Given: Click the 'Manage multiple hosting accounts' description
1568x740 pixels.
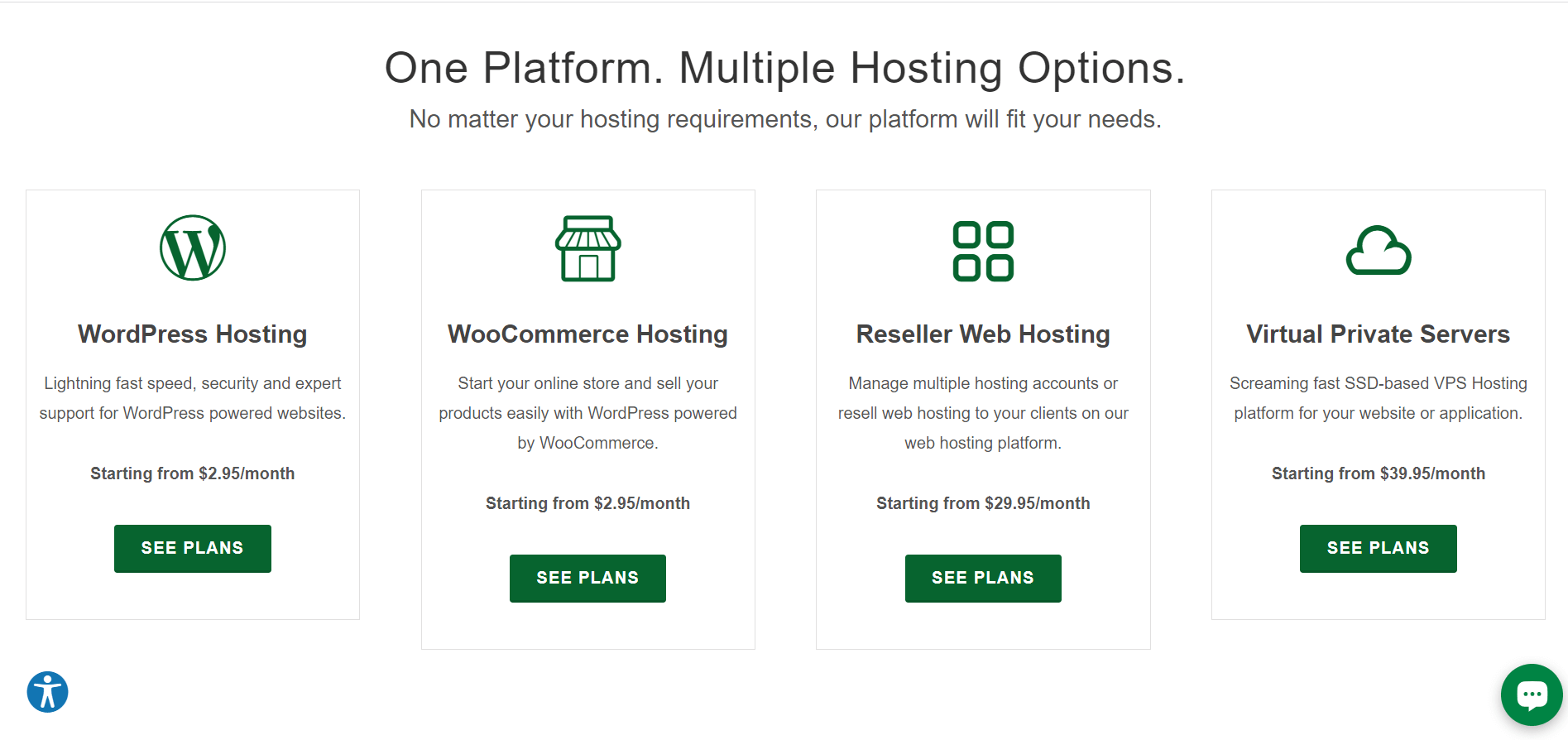Looking at the screenshot, I should click(x=983, y=413).
